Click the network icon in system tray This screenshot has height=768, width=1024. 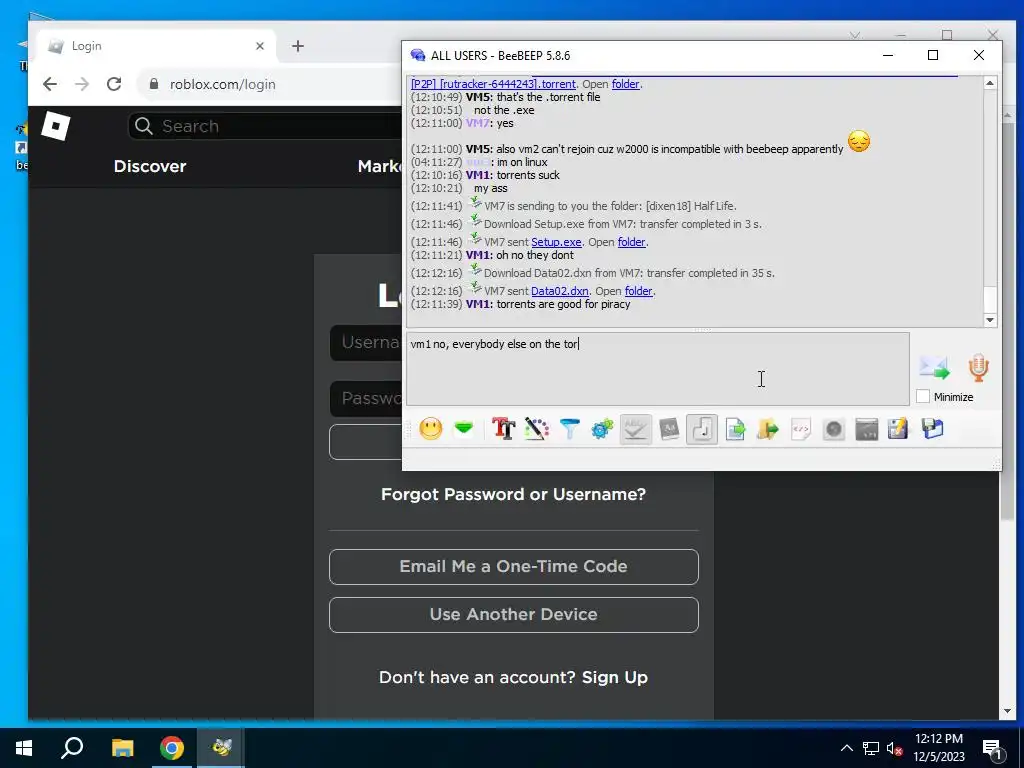(871, 748)
